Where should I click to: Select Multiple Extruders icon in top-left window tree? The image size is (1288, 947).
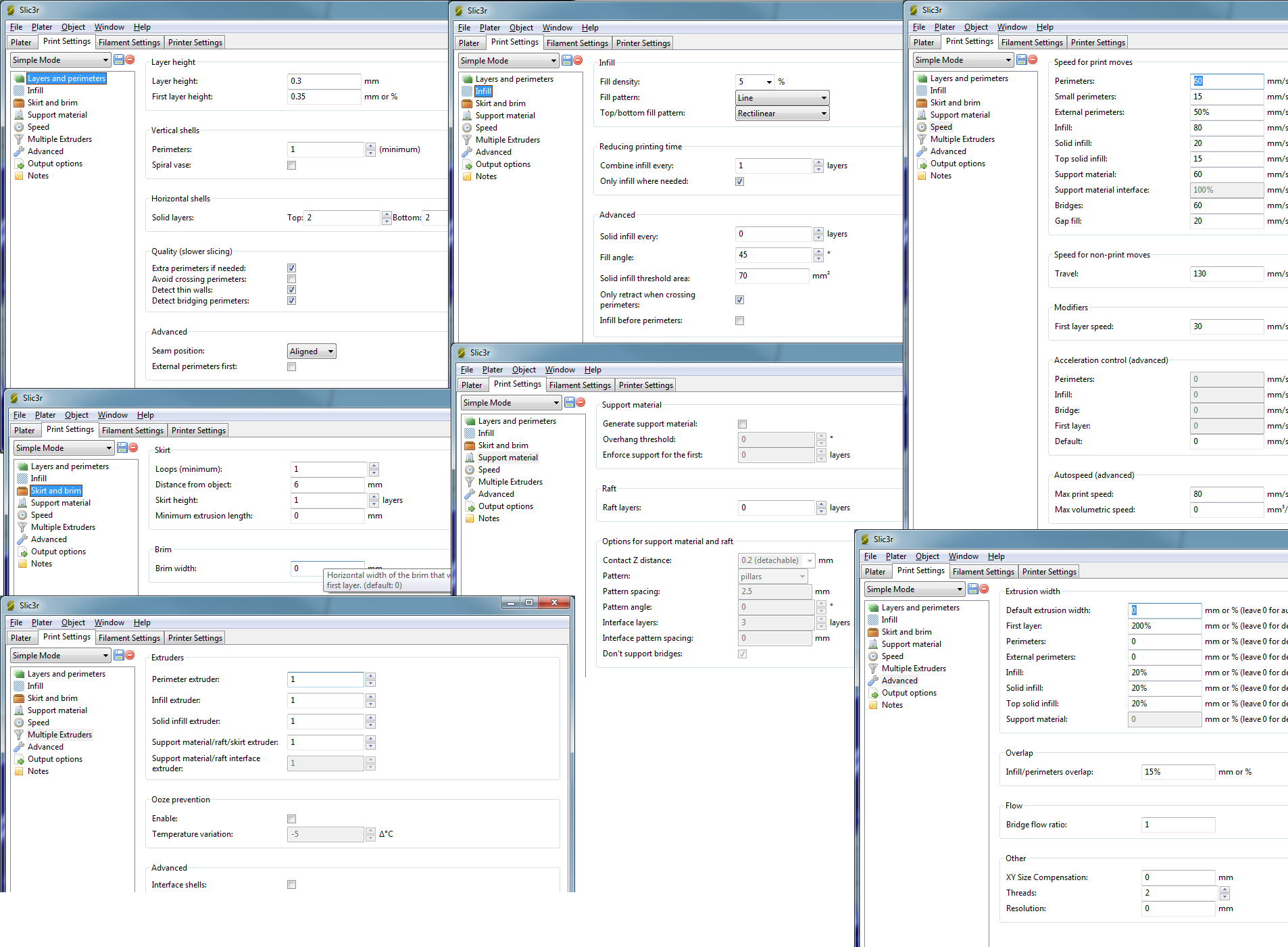click(19, 139)
